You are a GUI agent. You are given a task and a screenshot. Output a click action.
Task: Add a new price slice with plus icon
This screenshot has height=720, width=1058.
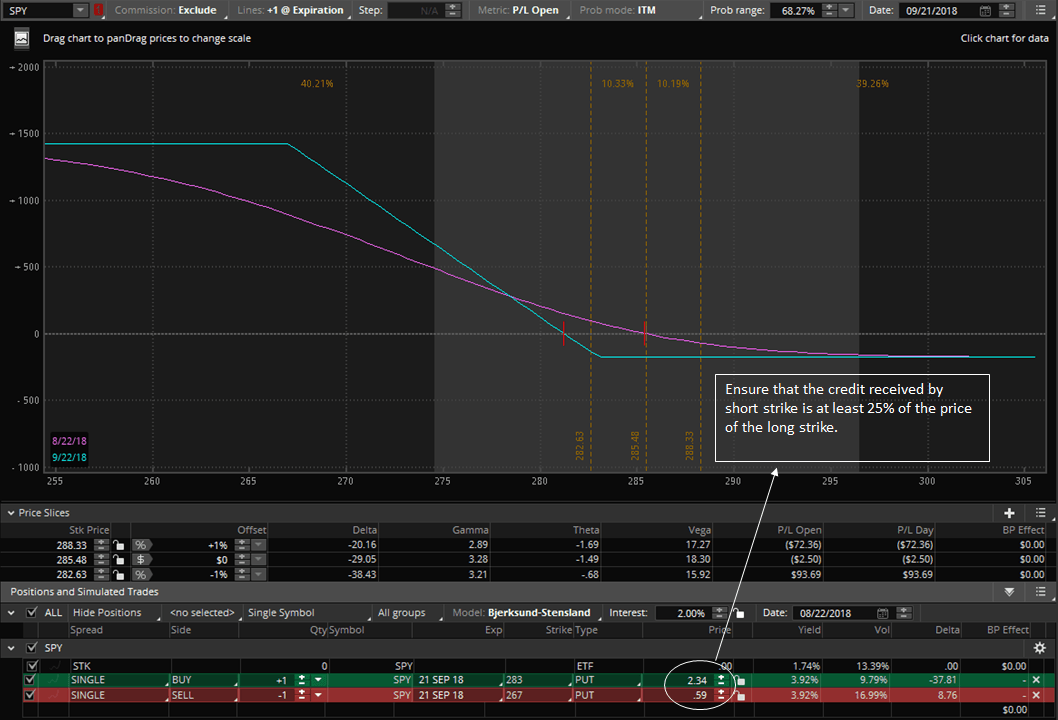coord(1009,513)
